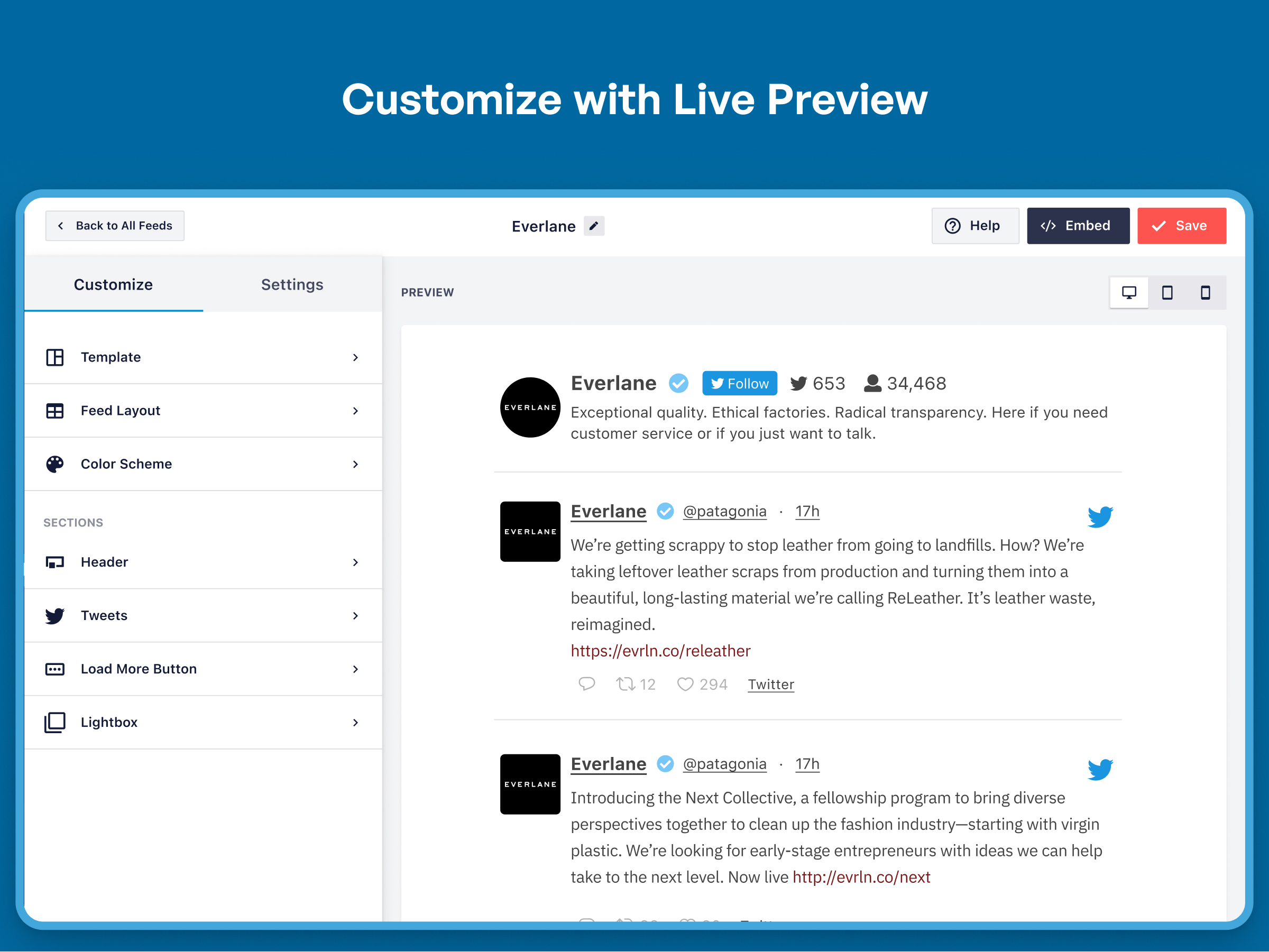The image size is (1269, 952).
Task: Expand the Template section
Action: (x=204, y=357)
